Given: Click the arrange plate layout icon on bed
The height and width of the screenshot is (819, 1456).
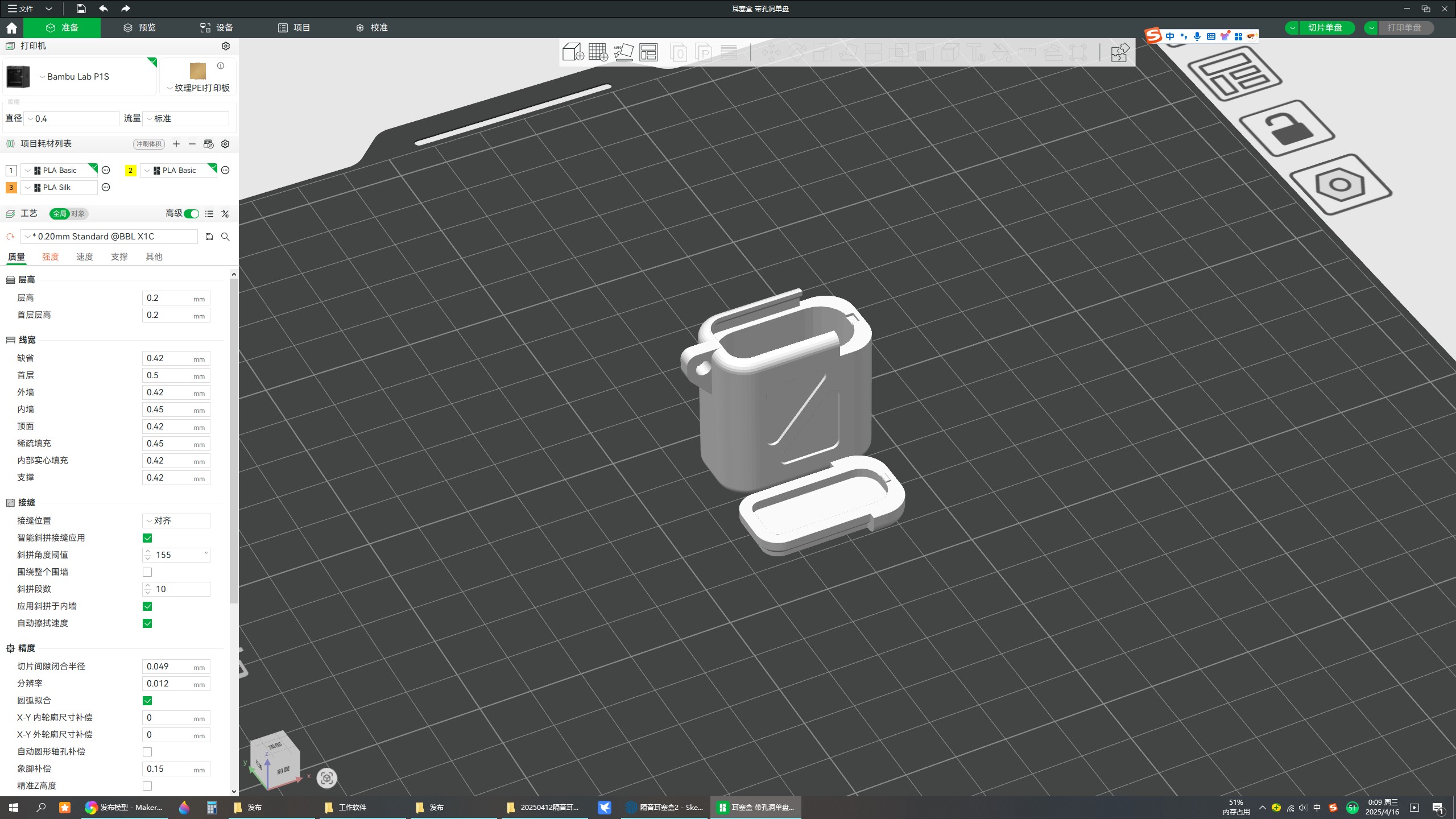Looking at the screenshot, I should click(1235, 74).
